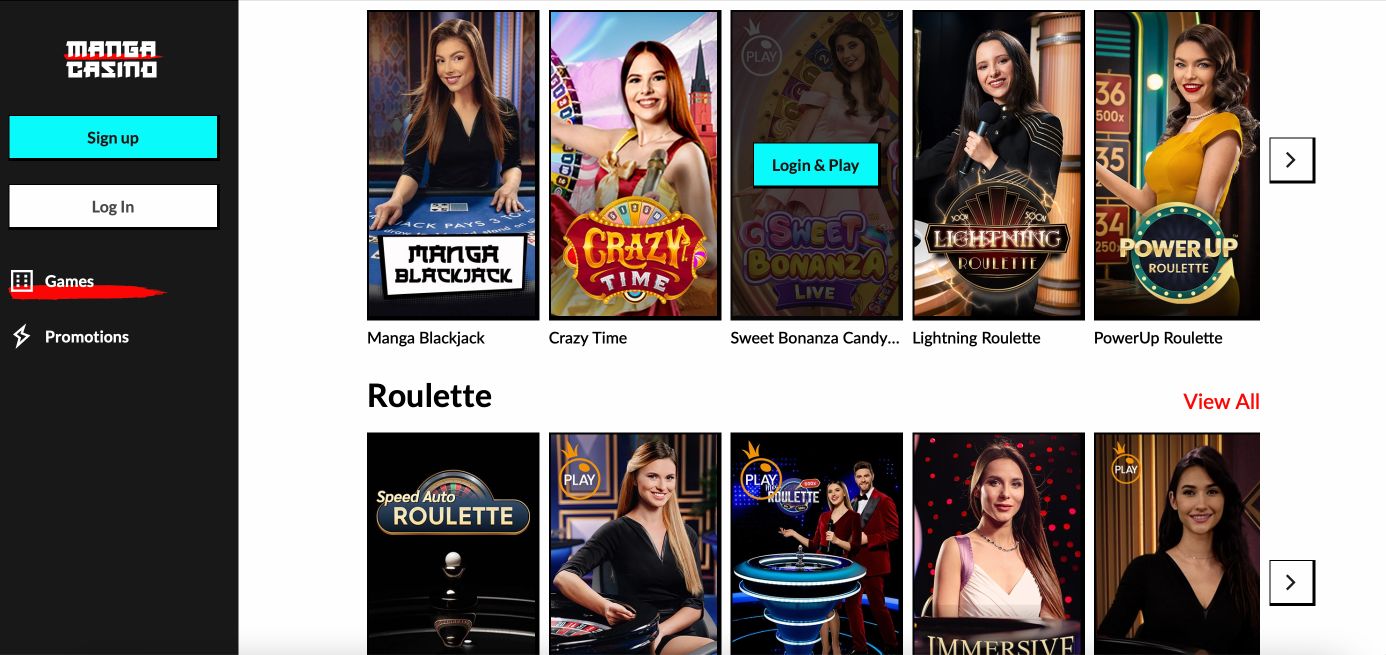Click the Games dice icon in sidebar
The width and height of the screenshot is (1386, 655).
pyautogui.click(x=22, y=281)
